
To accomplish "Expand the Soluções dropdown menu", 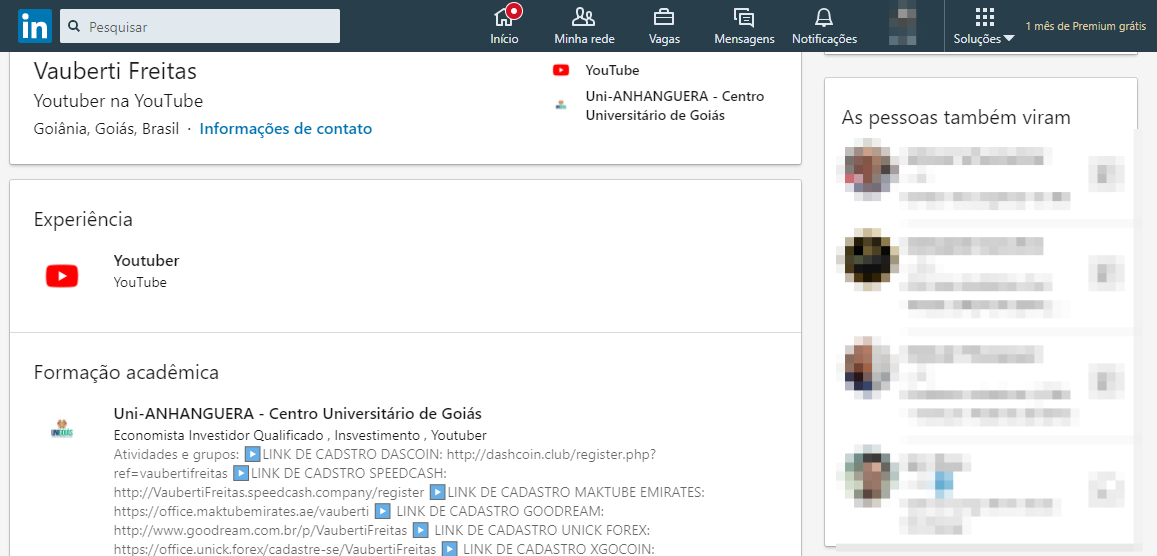I will [984, 26].
